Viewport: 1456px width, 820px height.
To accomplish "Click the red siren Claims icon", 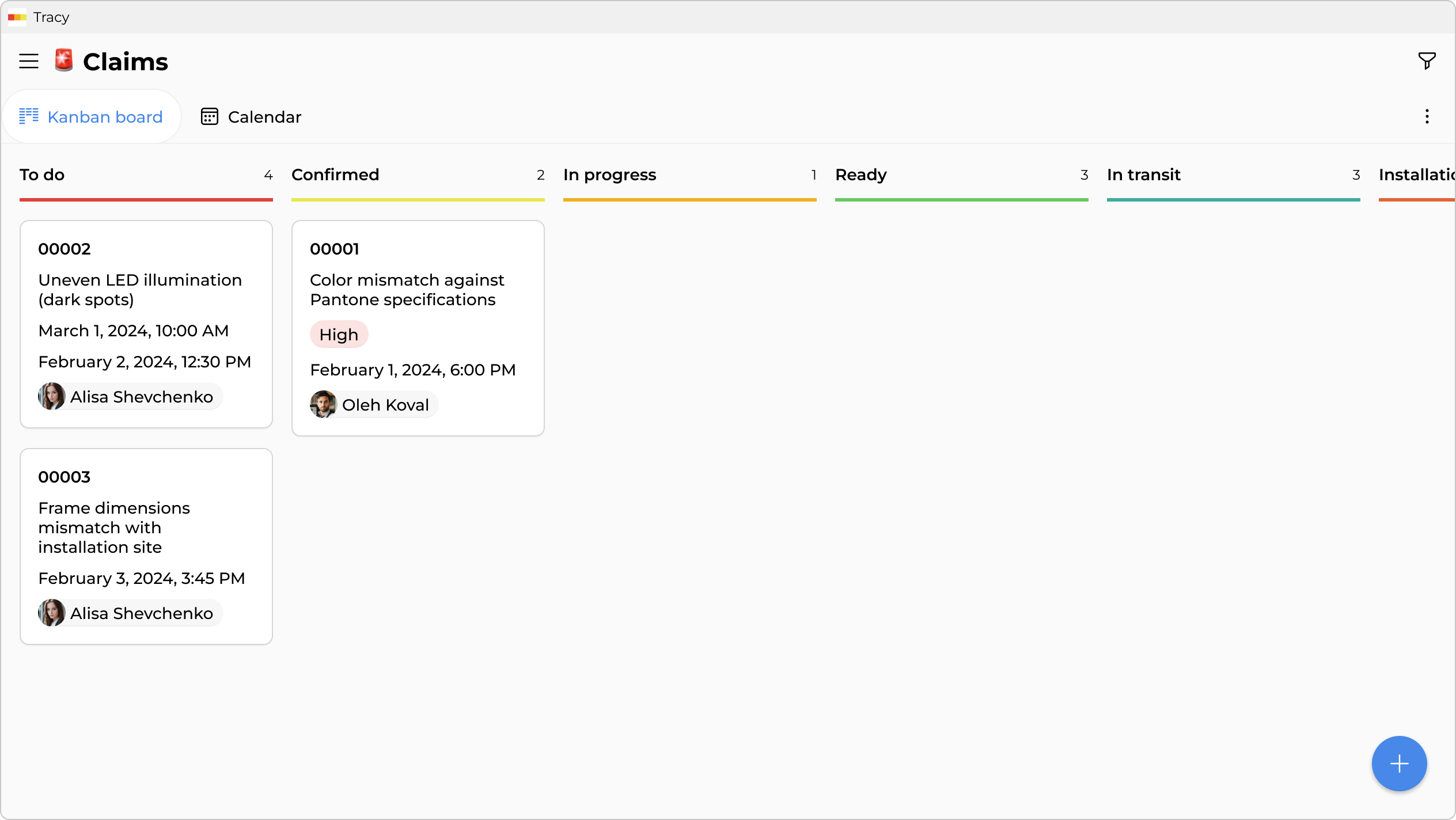I will (x=63, y=60).
